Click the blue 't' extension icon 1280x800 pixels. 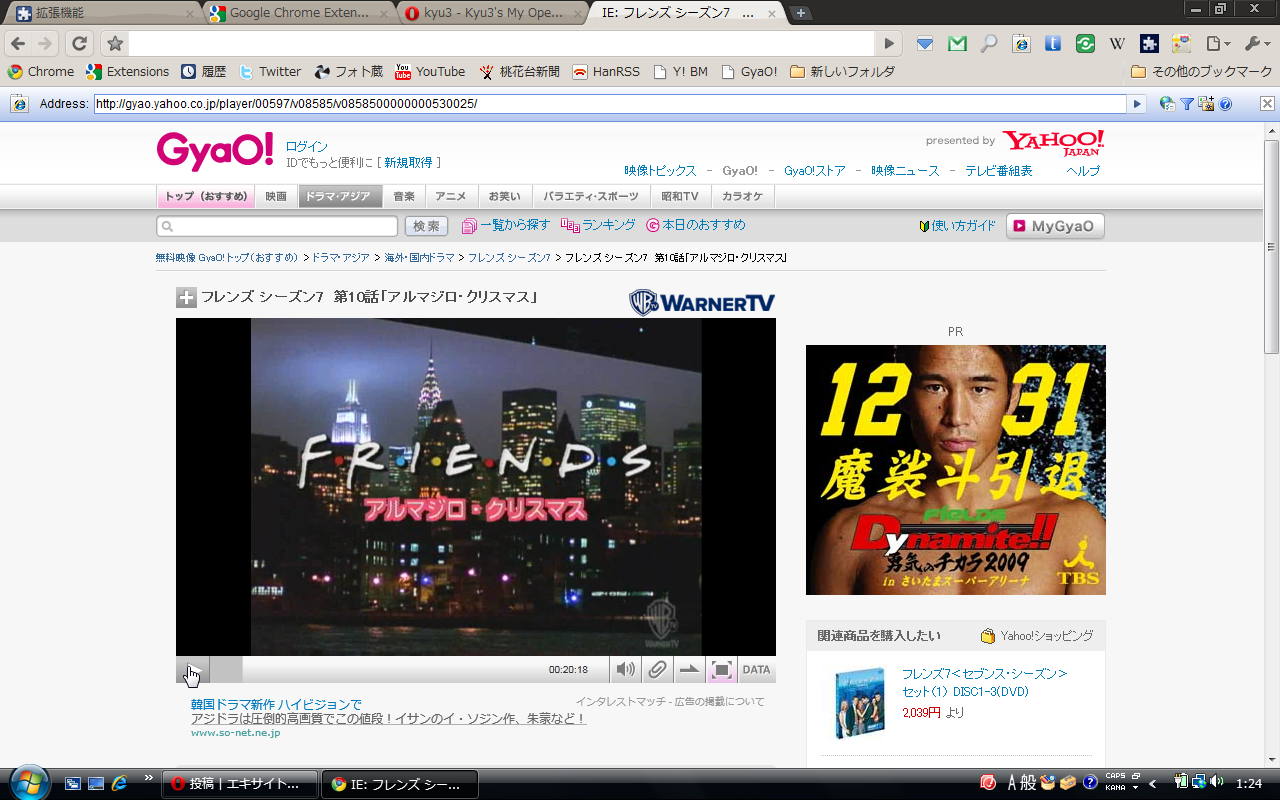(x=1053, y=44)
